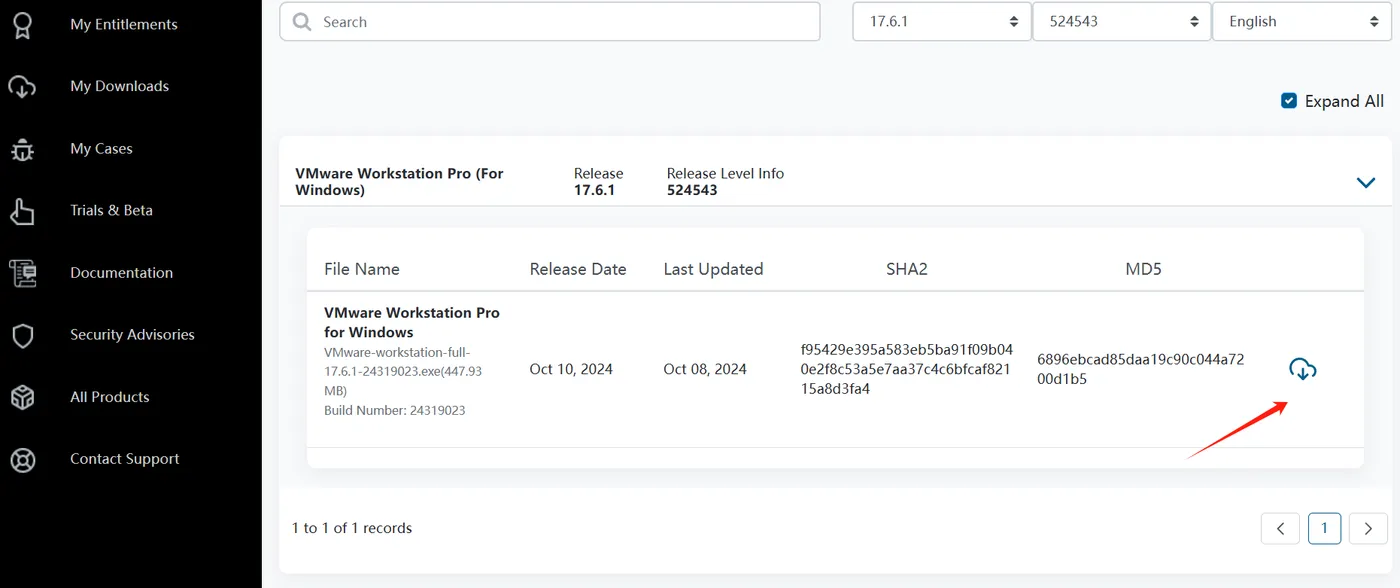The width and height of the screenshot is (1400, 588).
Task: Click into the Search field
Action: tap(560, 22)
